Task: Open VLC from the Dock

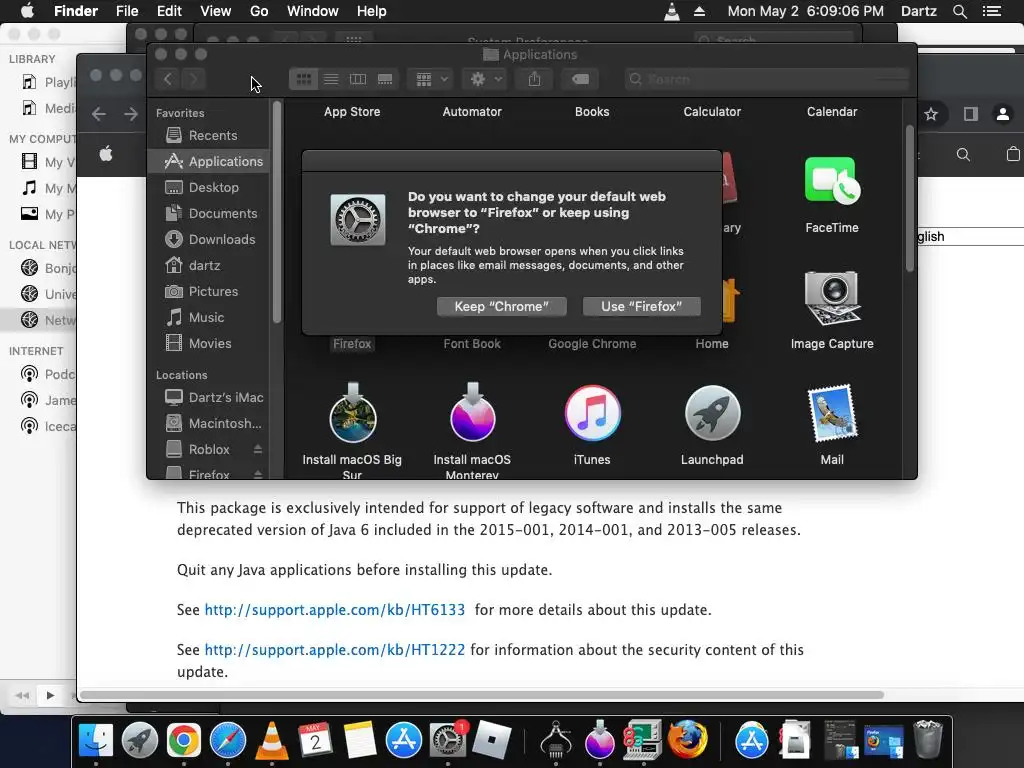Action: (271, 741)
